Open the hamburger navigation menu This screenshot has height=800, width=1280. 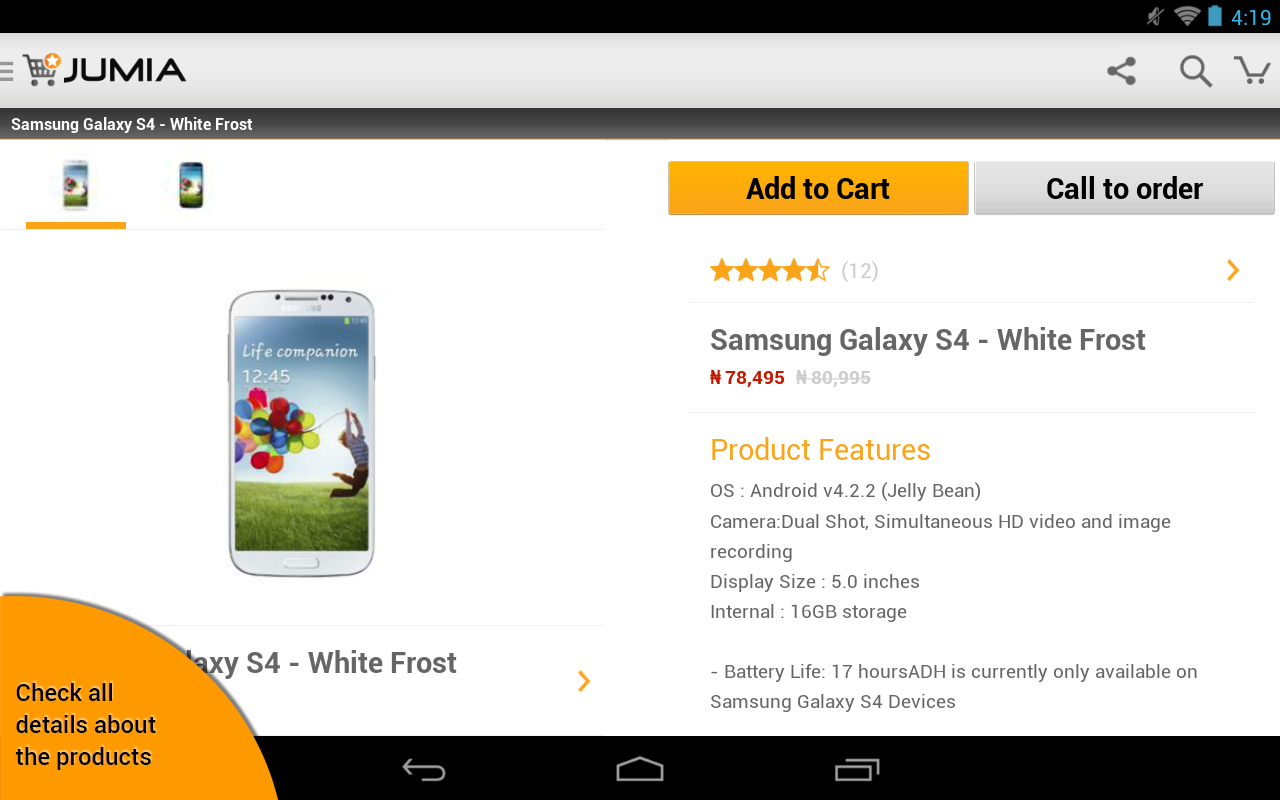6,70
